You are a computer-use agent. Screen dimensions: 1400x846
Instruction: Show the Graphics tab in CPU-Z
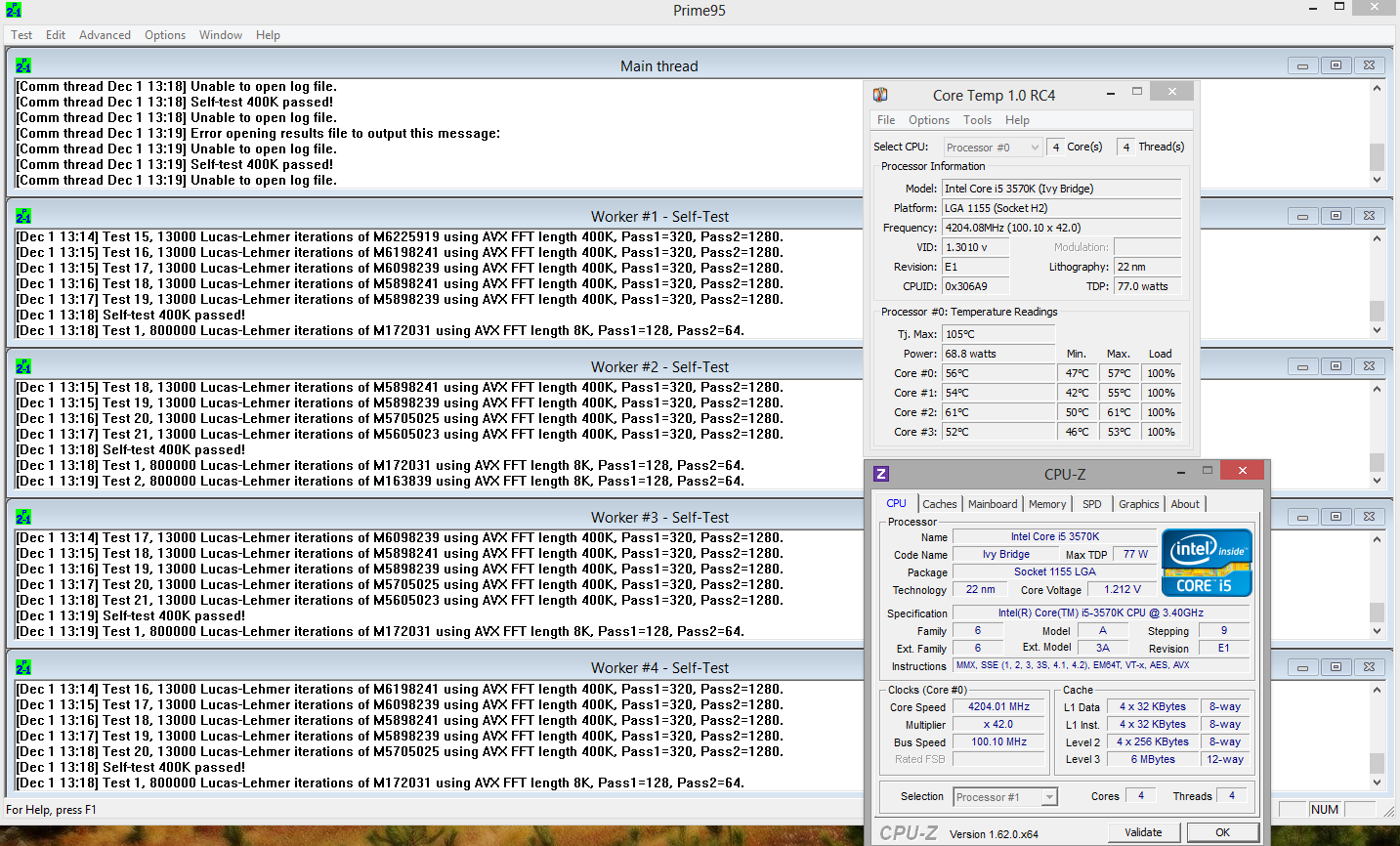coord(1139,504)
